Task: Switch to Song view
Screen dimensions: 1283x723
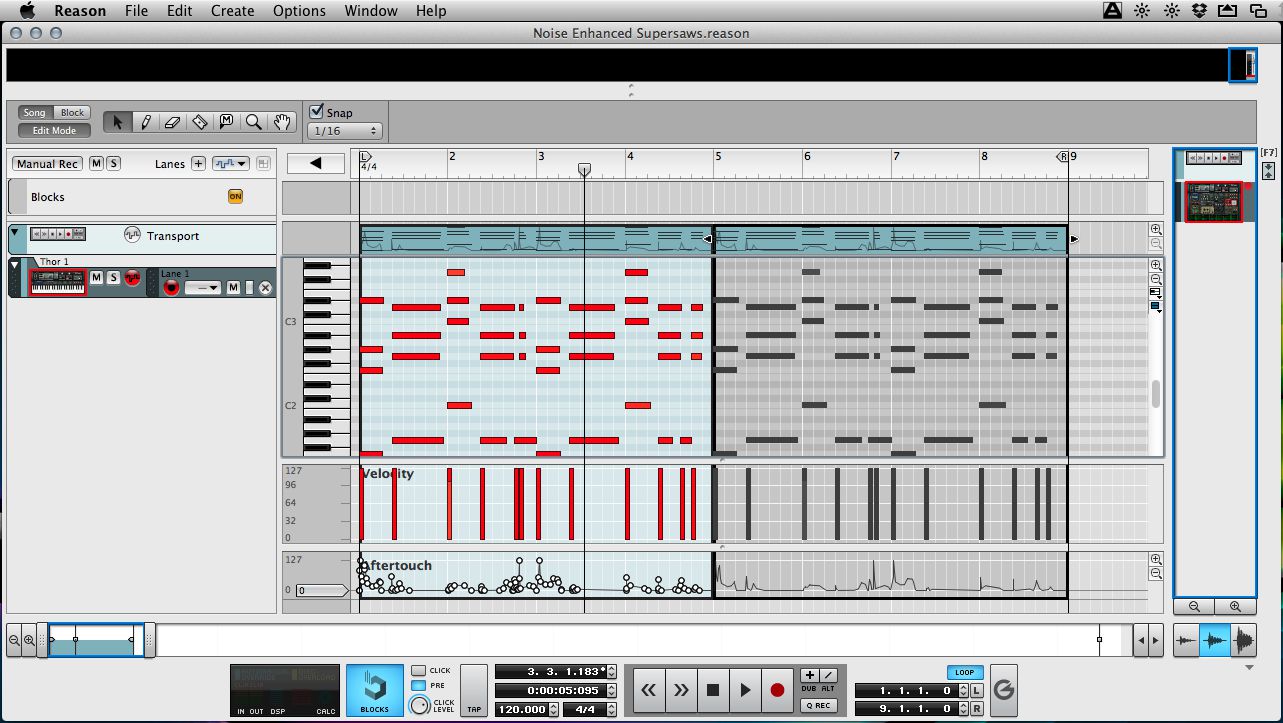Action: (35, 113)
